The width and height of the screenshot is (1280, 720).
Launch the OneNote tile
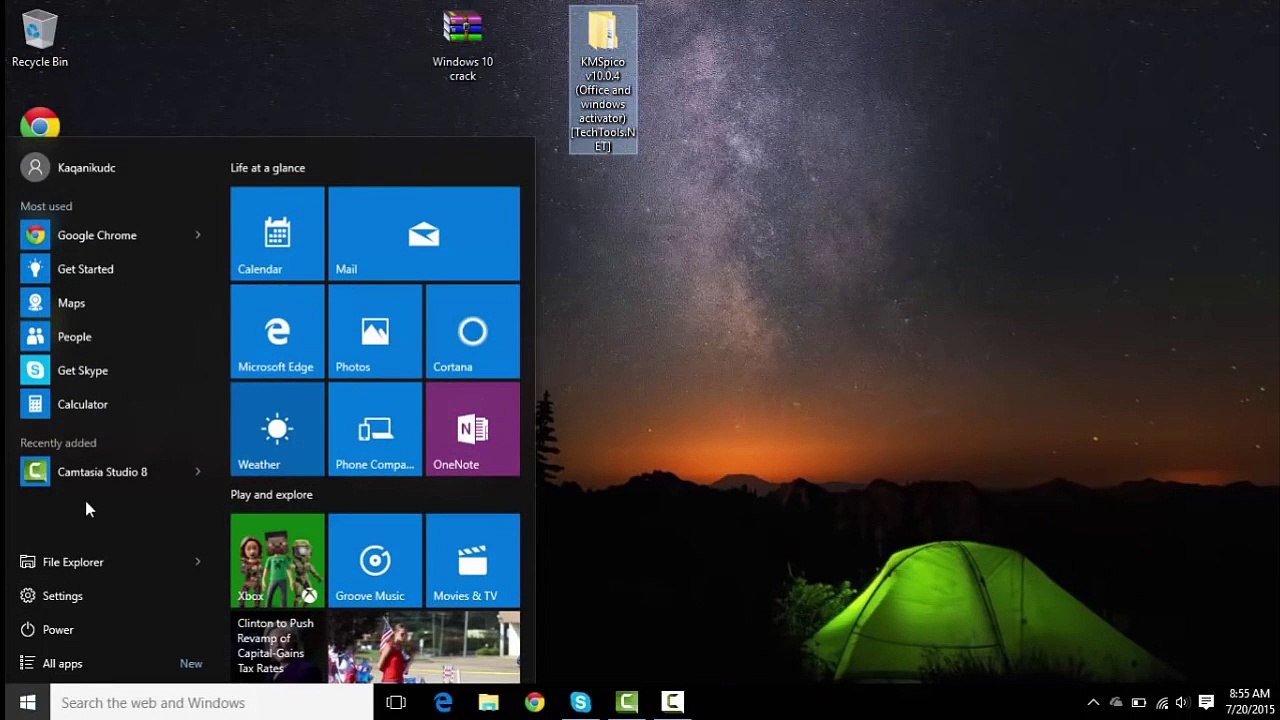(x=473, y=429)
